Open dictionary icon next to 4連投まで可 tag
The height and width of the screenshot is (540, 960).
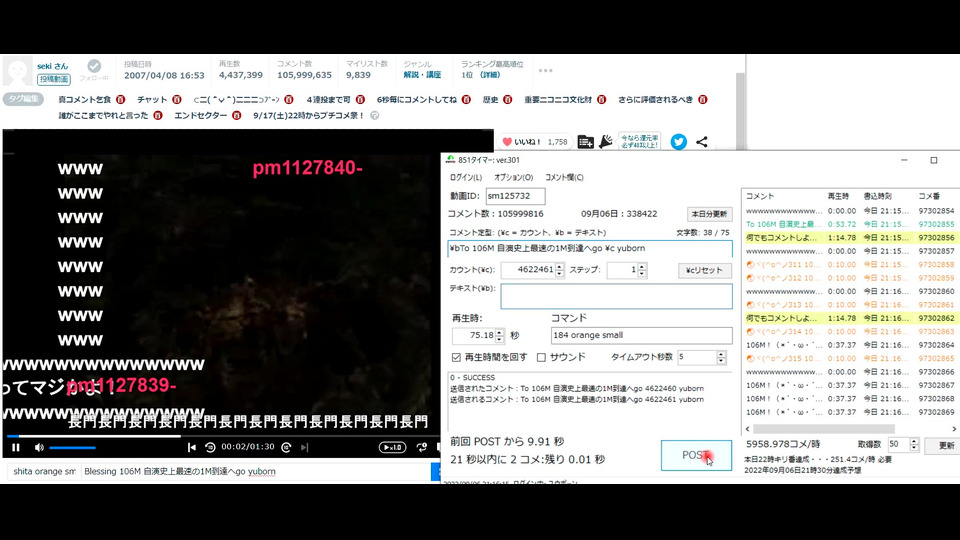[360, 99]
